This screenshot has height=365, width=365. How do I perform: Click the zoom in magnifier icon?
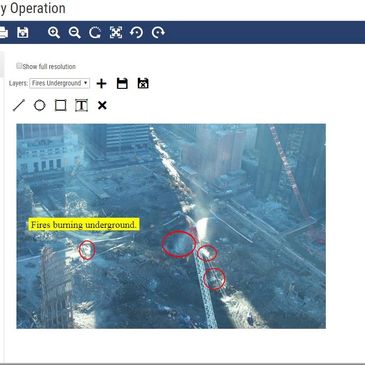[x=54, y=33]
